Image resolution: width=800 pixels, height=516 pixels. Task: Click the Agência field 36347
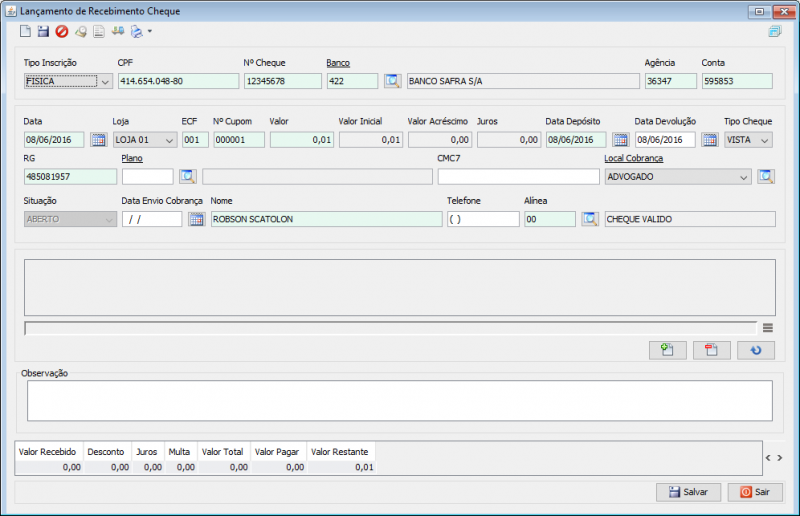670,81
